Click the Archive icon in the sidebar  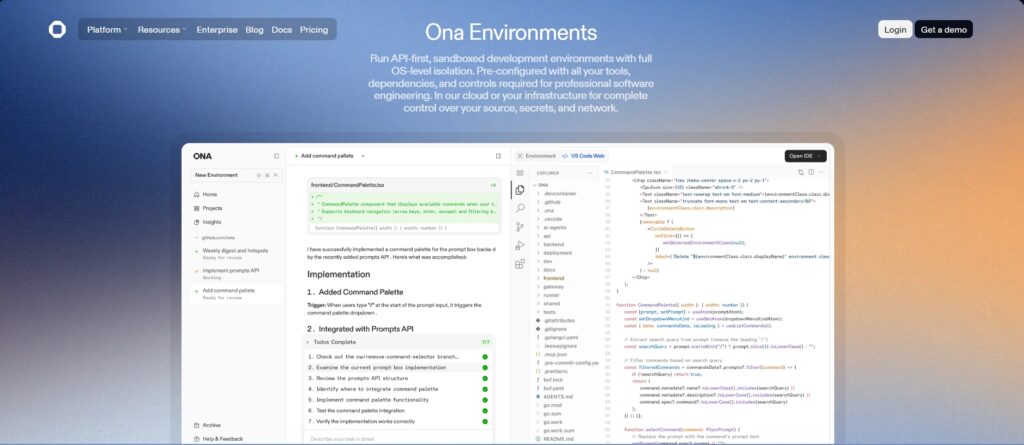pos(196,425)
